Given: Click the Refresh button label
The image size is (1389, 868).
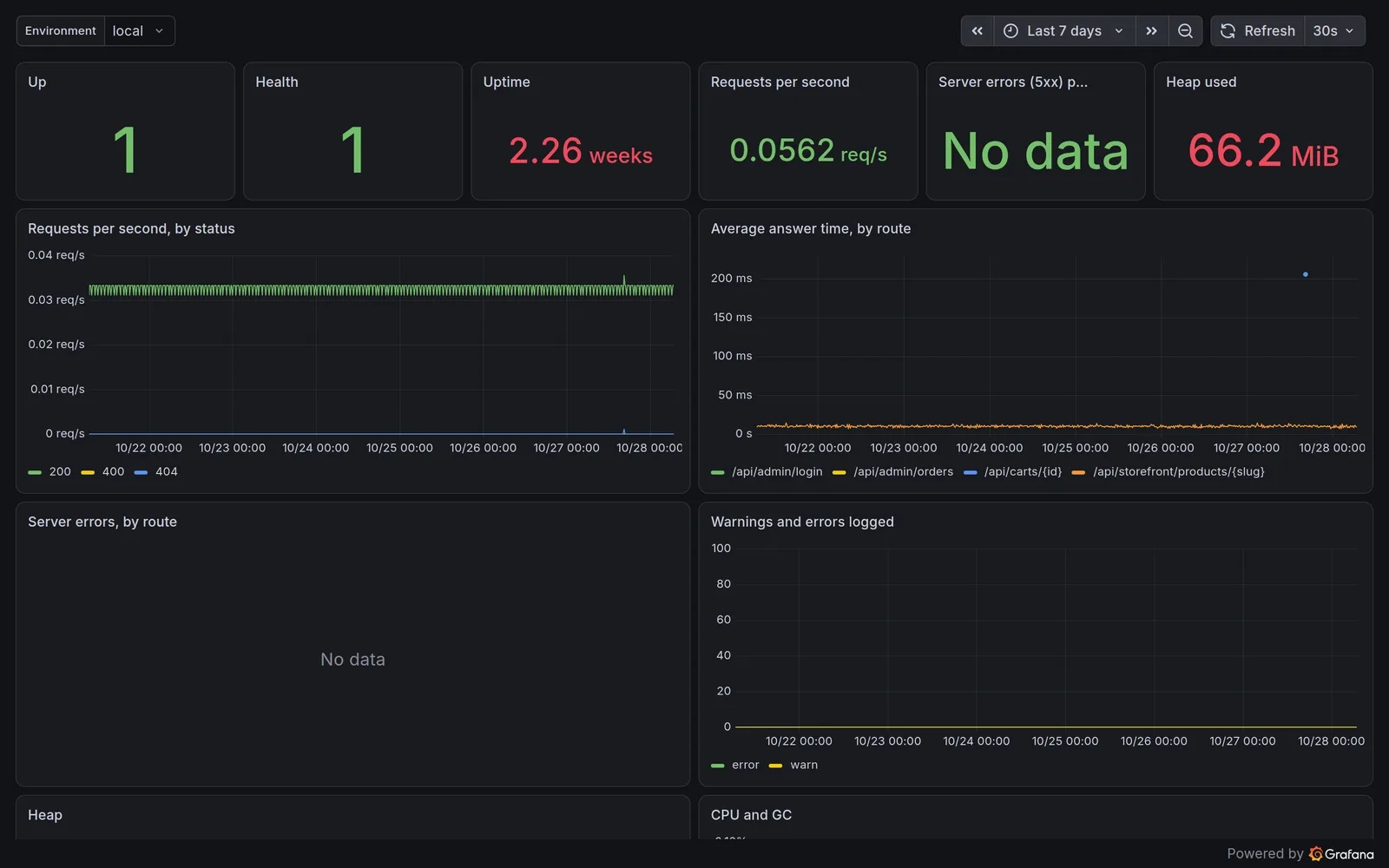Looking at the screenshot, I should tap(1269, 30).
